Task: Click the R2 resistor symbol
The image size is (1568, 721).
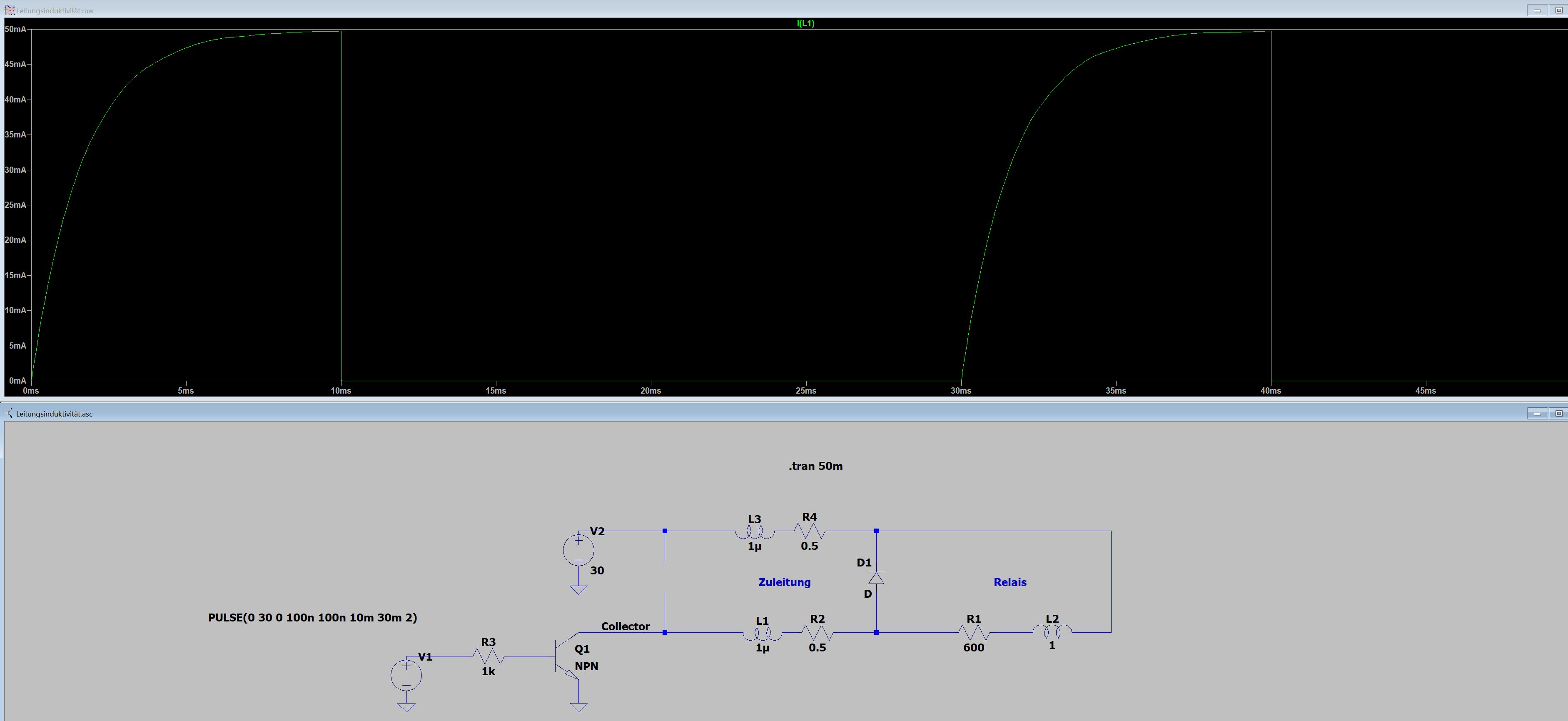Action: click(x=817, y=633)
